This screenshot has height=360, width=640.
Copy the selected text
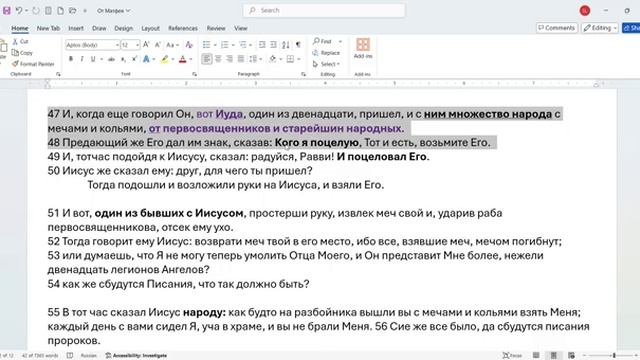pos(22,53)
